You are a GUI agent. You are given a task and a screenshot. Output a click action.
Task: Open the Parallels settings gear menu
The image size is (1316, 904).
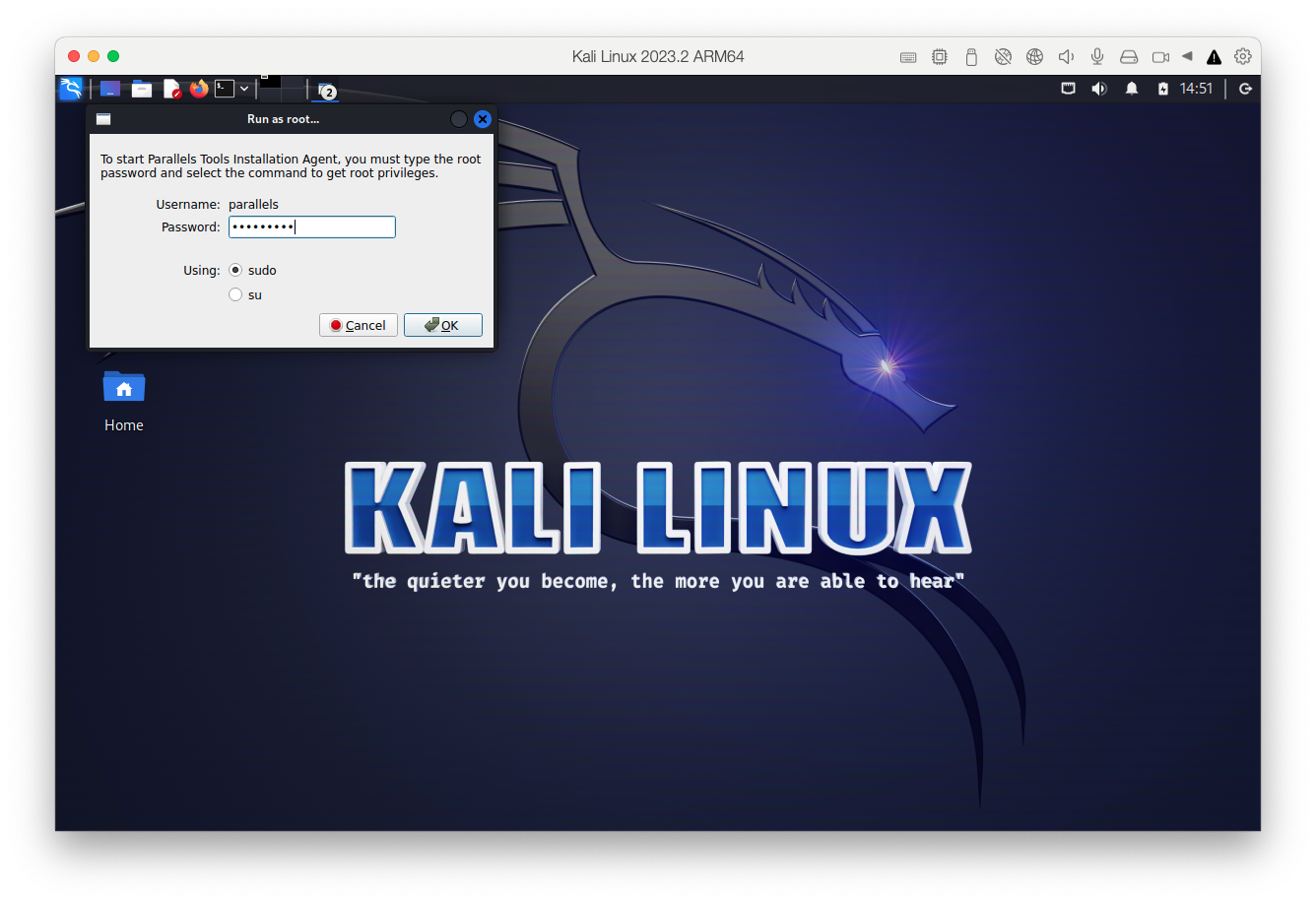[x=1243, y=57]
